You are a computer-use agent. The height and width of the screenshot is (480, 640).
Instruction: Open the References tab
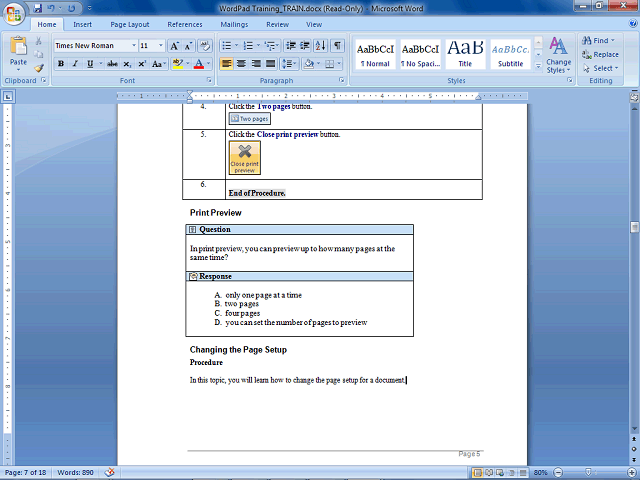(x=184, y=24)
